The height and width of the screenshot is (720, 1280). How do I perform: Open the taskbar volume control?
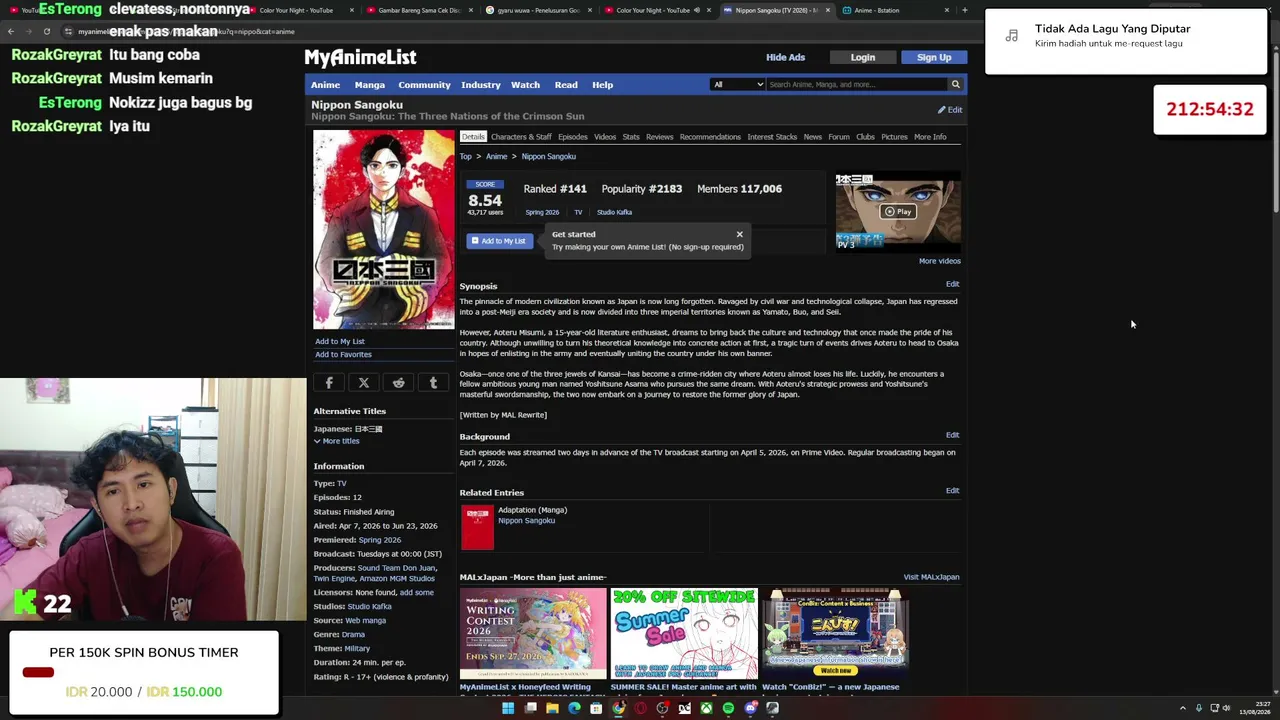click(x=1226, y=708)
